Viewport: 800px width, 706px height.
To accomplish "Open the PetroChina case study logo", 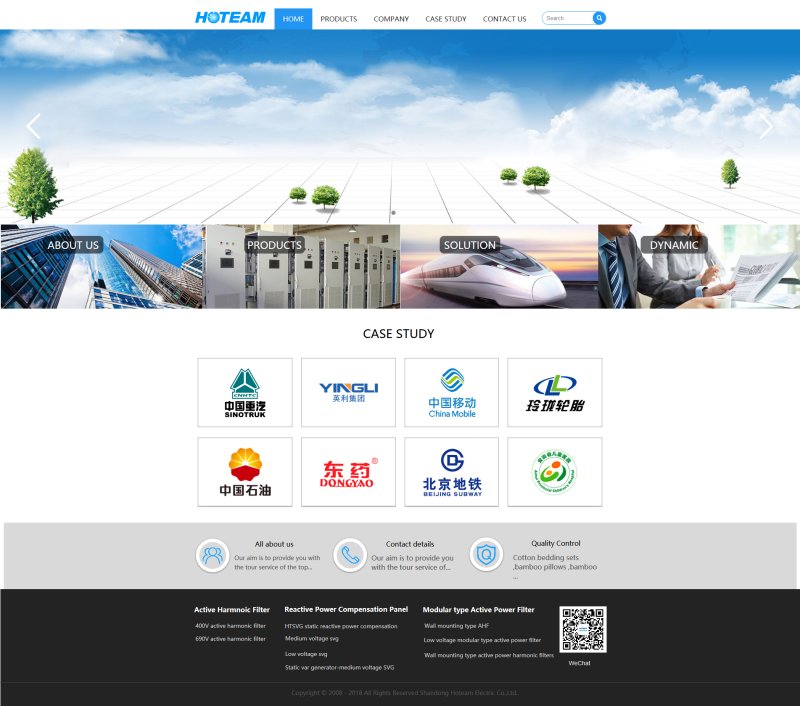I will 245,472.
